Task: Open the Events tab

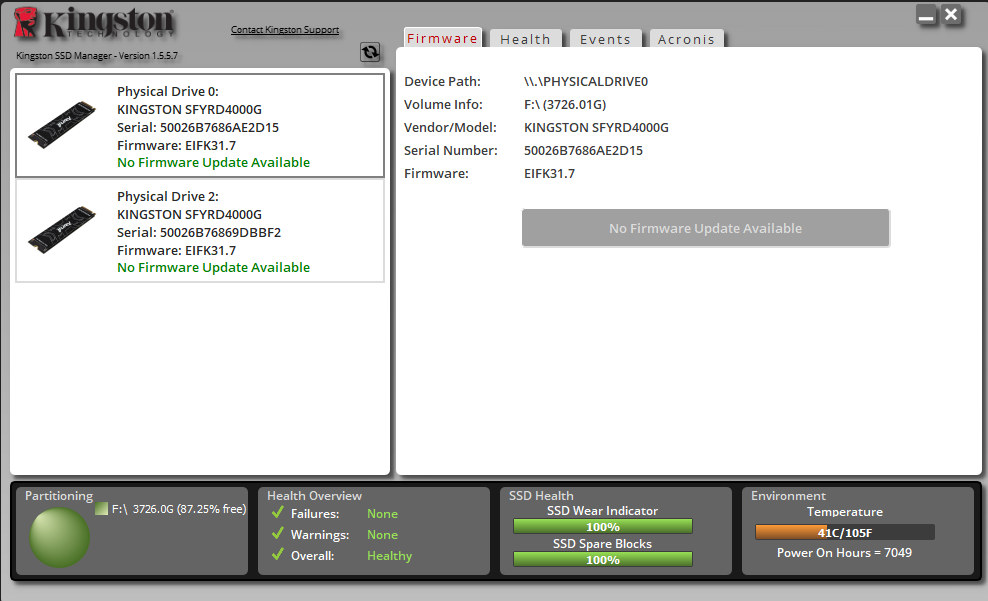Action: pos(605,39)
